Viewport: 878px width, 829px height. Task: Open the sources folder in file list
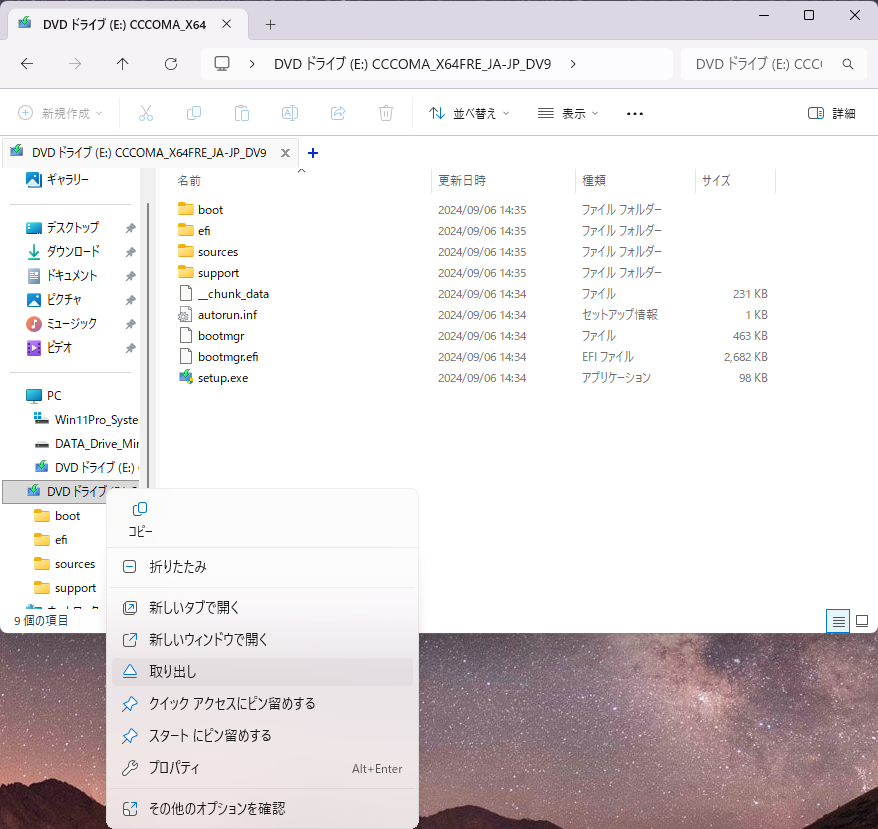[217, 252]
